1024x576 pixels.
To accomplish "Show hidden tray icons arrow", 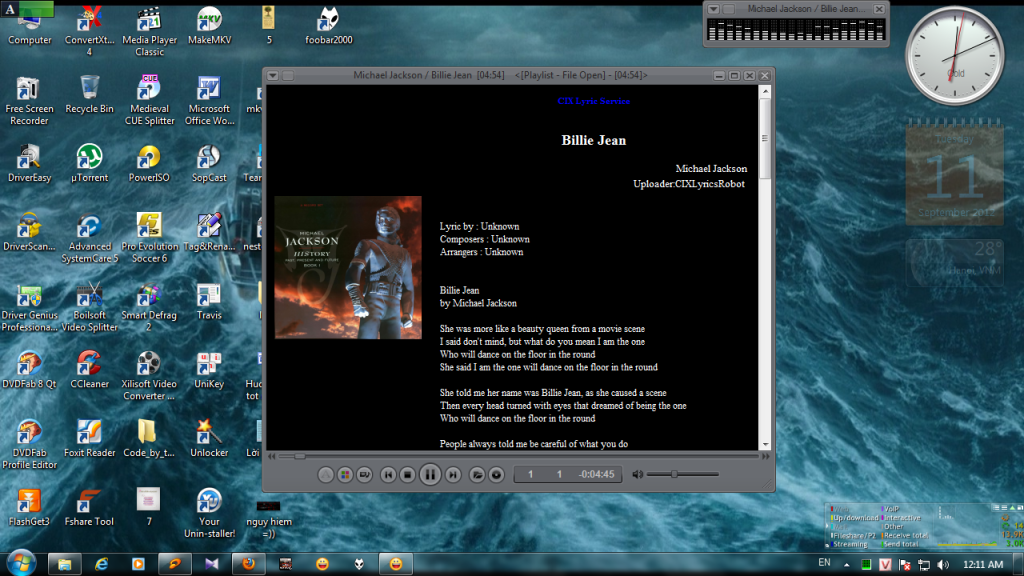I will (x=846, y=564).
